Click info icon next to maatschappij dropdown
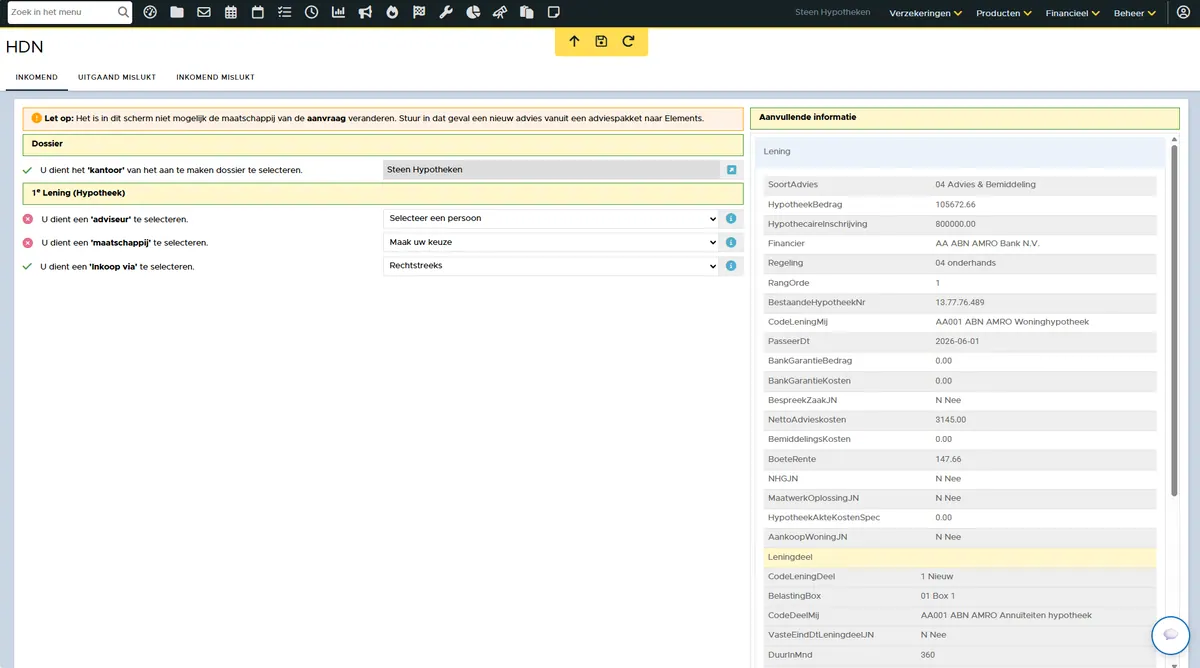Image resolution: width=1200 pixels, height=668 pixels. click(x=731, y=242)
